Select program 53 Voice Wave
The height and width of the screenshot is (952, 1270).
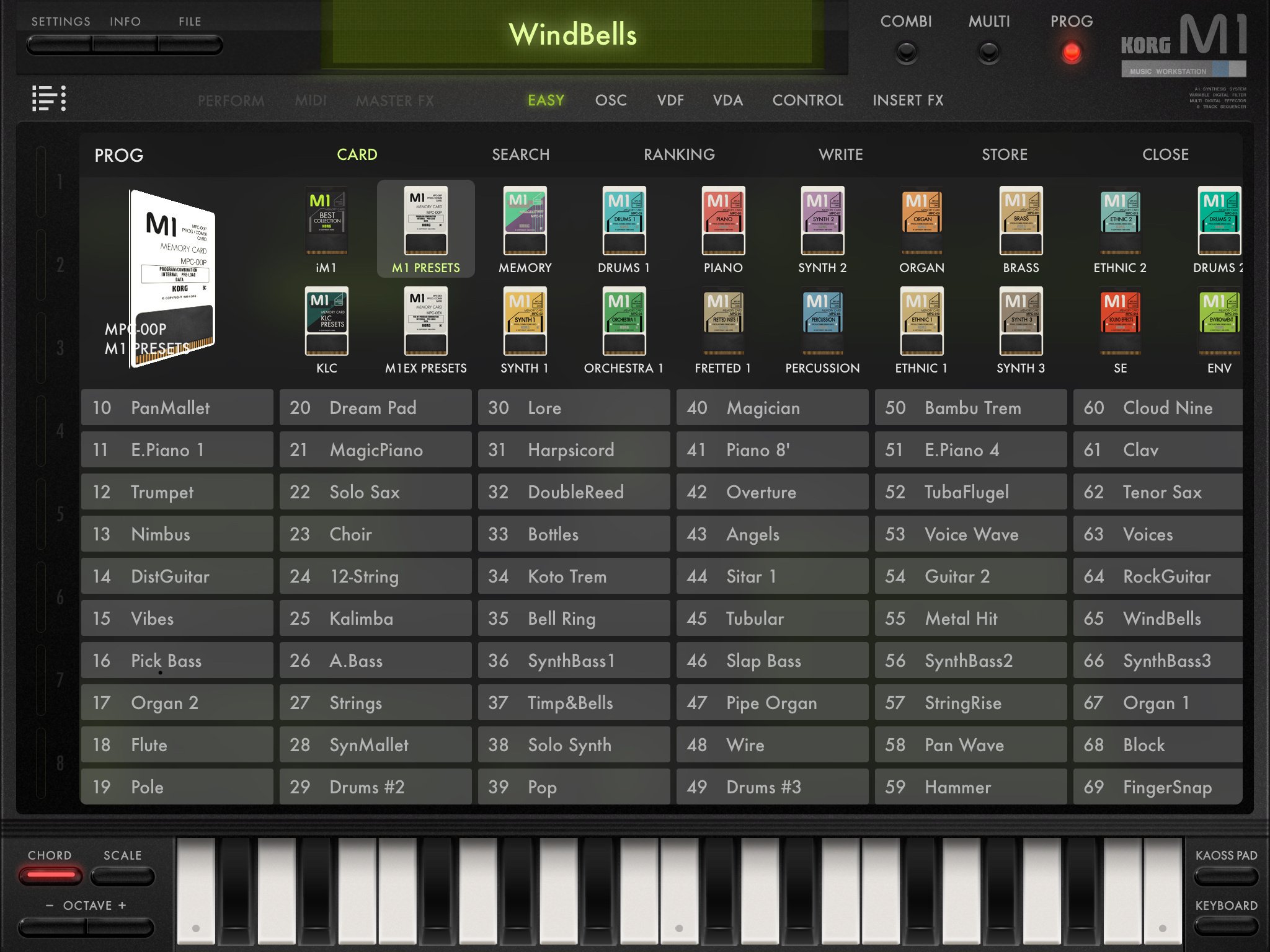point(970,534)
